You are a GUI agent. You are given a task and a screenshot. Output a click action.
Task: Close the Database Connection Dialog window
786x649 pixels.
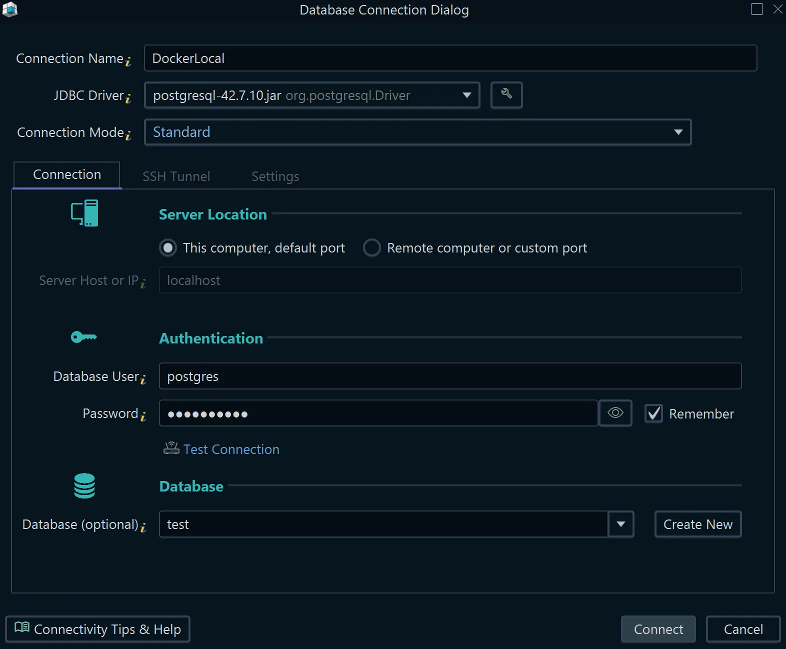click(777, 9)
